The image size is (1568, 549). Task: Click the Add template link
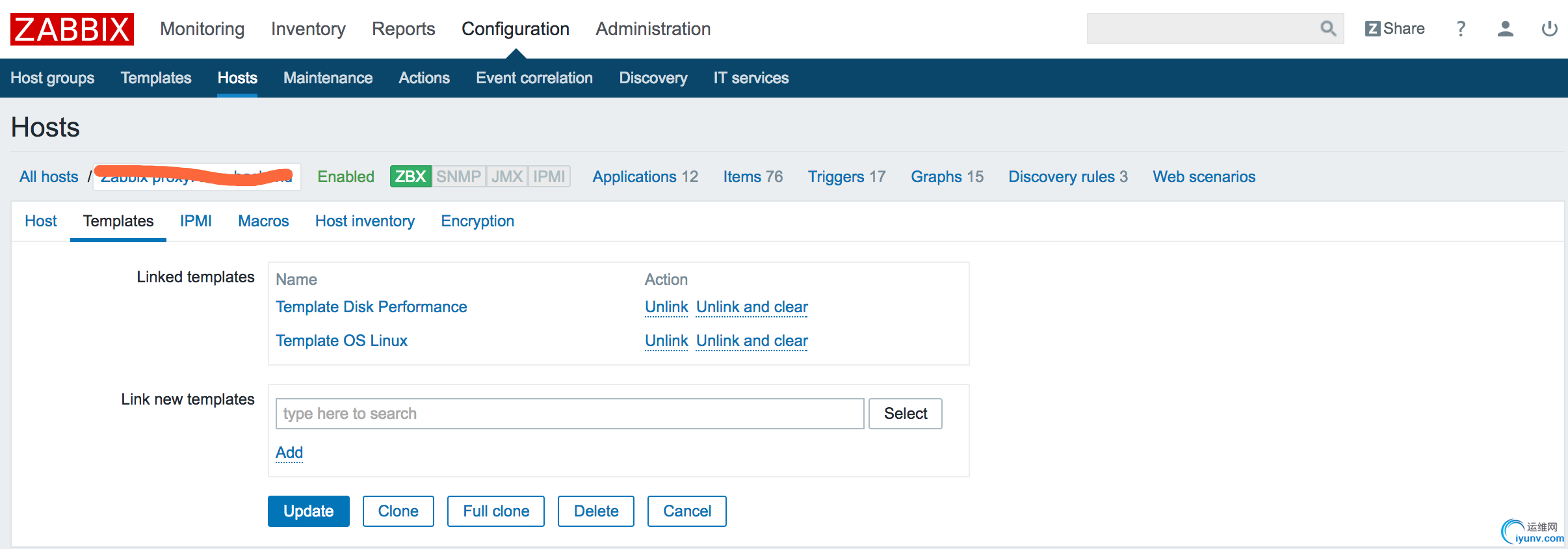point(289,453)
